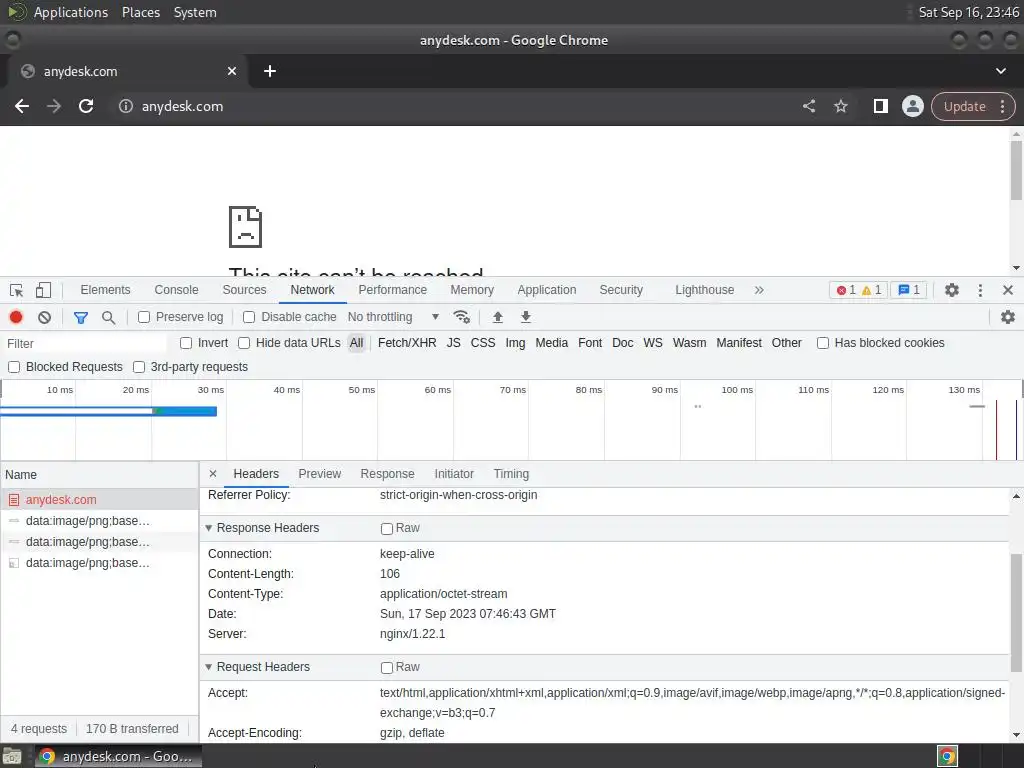Click the blue issues counter badge
This screenshot has width=1024, height=768.
909,290
